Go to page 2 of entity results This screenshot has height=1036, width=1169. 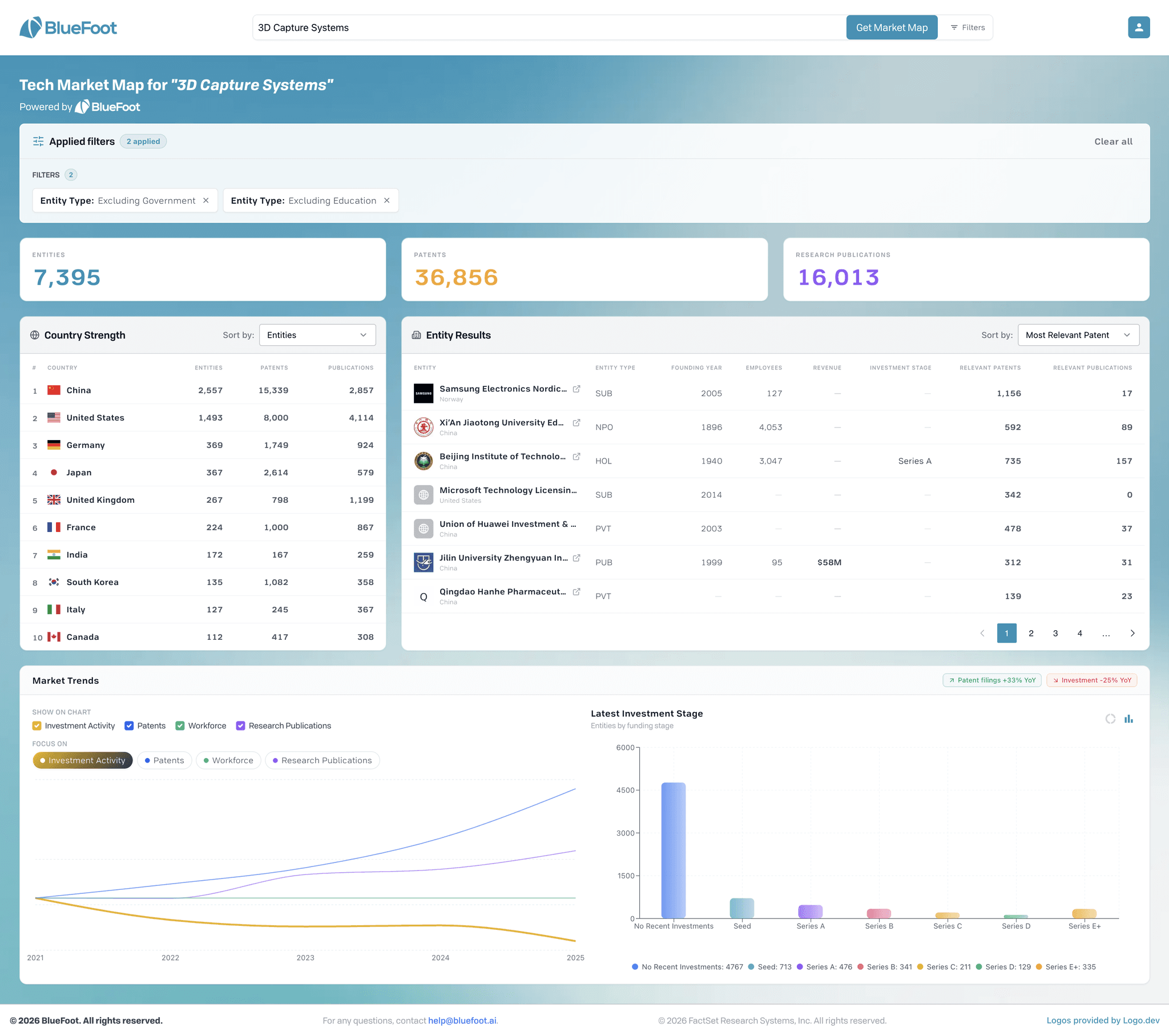(1031, 633)
